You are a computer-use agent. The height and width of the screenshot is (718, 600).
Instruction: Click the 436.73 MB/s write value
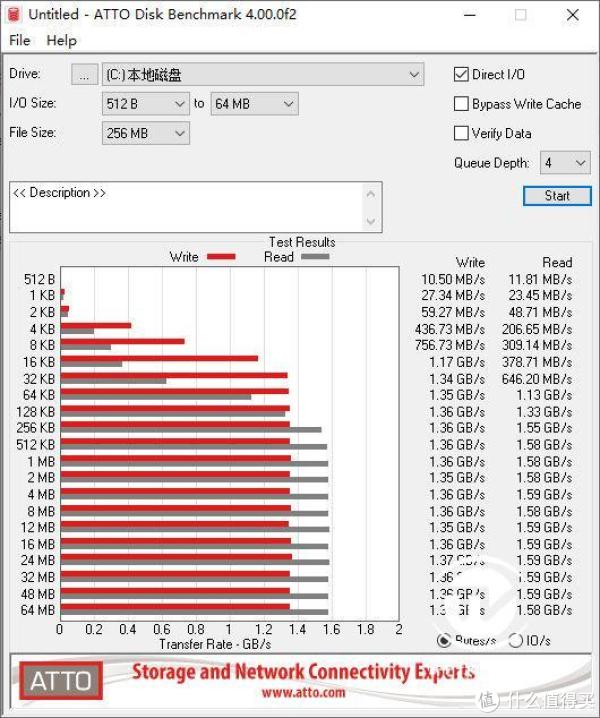[x=450, y=329]
